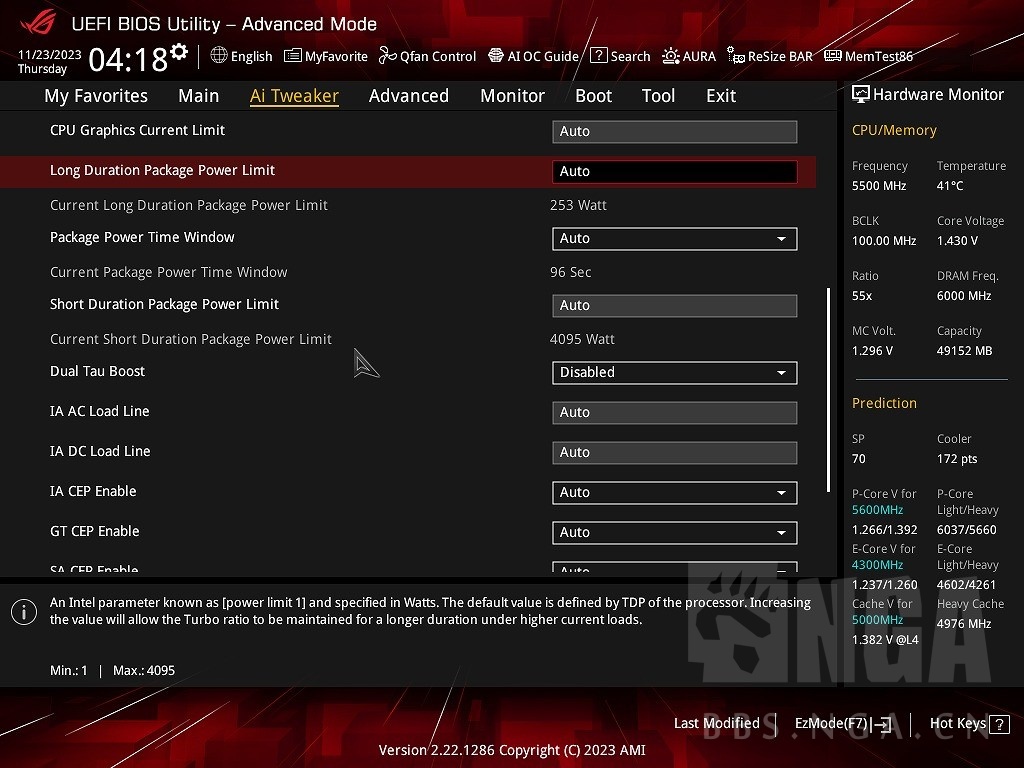
Task: Open the AURA lighting settings
Action: 689,56
